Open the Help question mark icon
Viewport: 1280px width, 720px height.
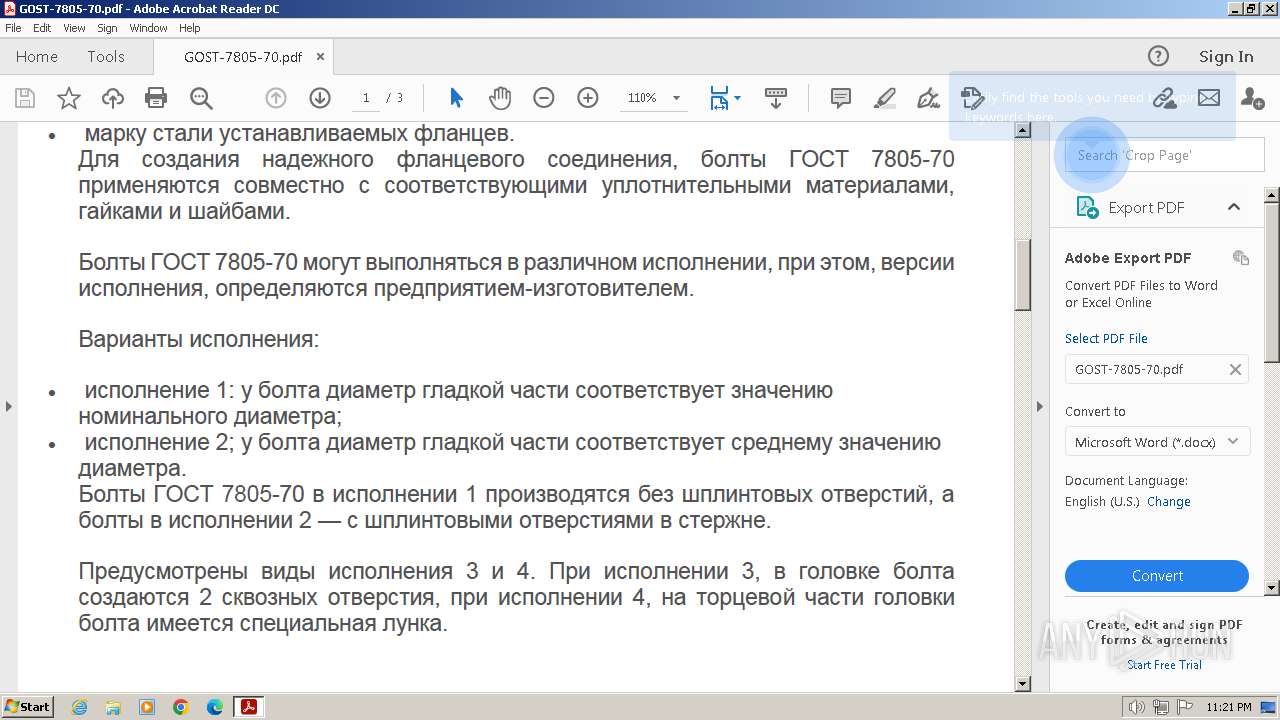tap(1158, 56)
